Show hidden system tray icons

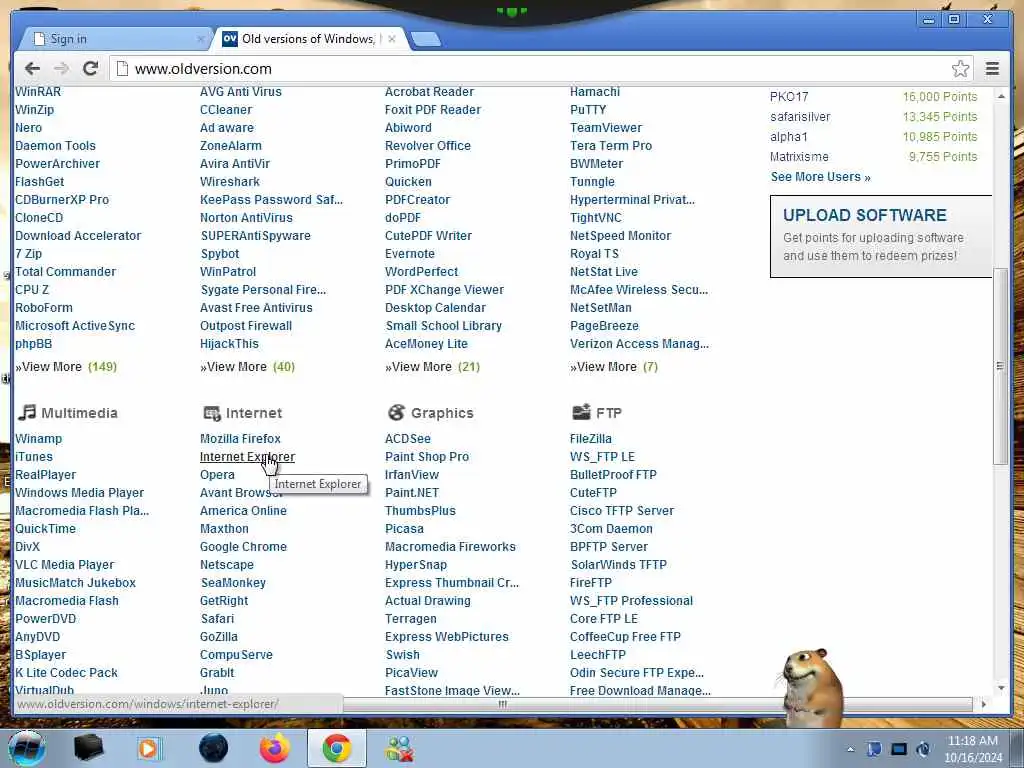tap(850, 749)
